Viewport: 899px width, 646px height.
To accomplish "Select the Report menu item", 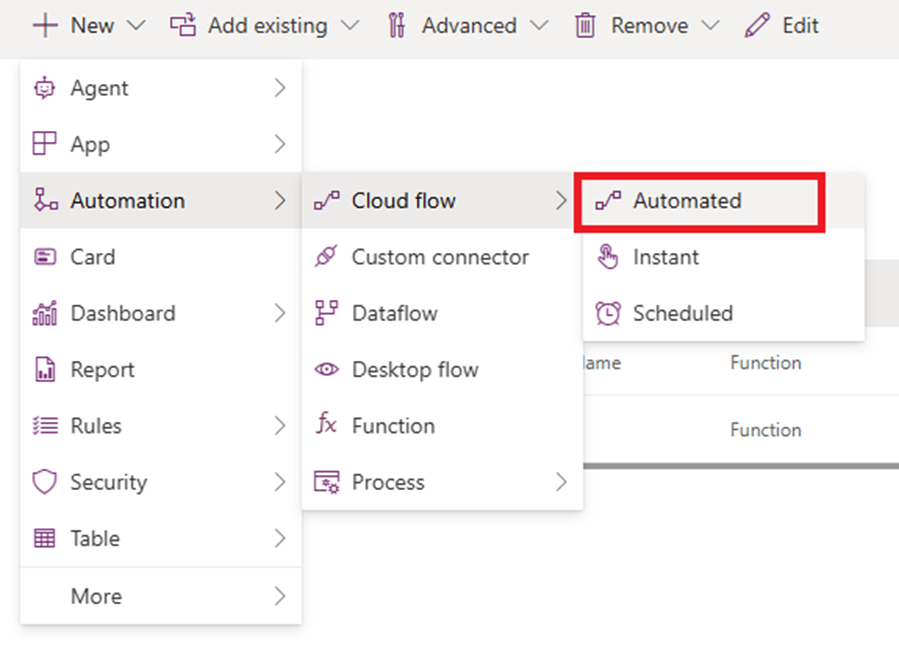I will click(x=102, y=370).
